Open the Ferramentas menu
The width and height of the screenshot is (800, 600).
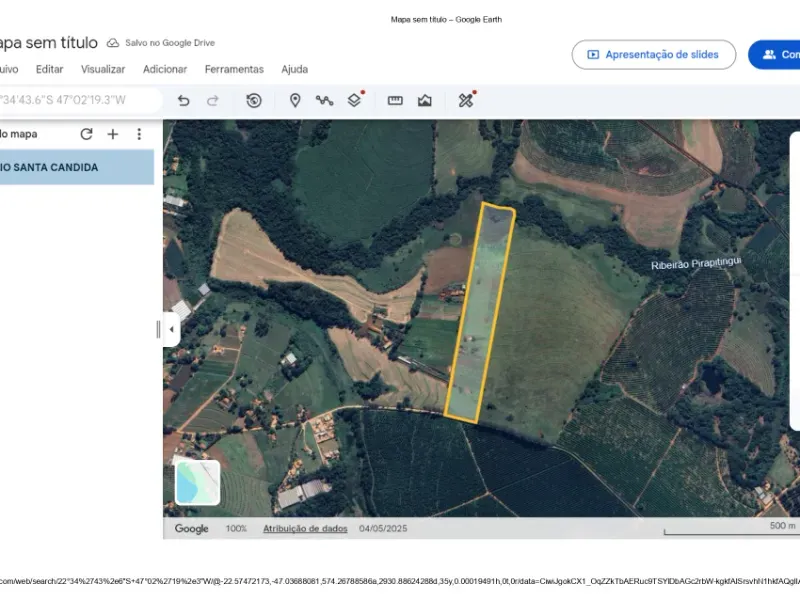(x=234, y=69)
